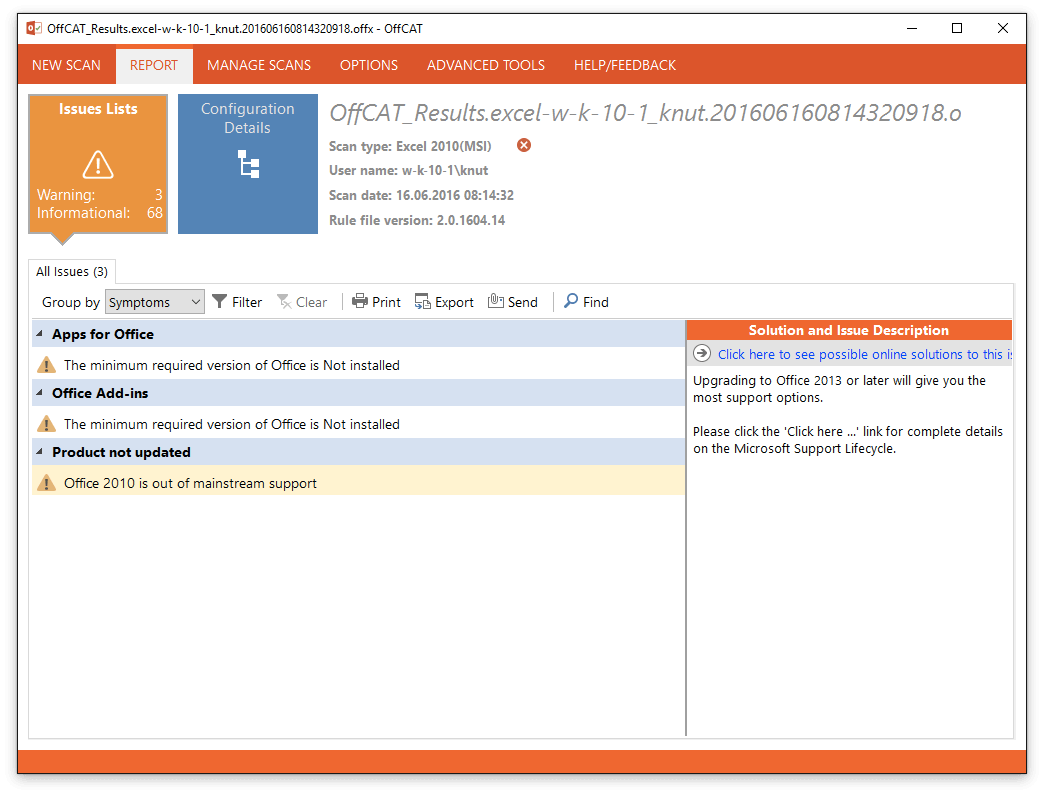
Task: Click the Clear button label
Action: [x=312, y=302]
